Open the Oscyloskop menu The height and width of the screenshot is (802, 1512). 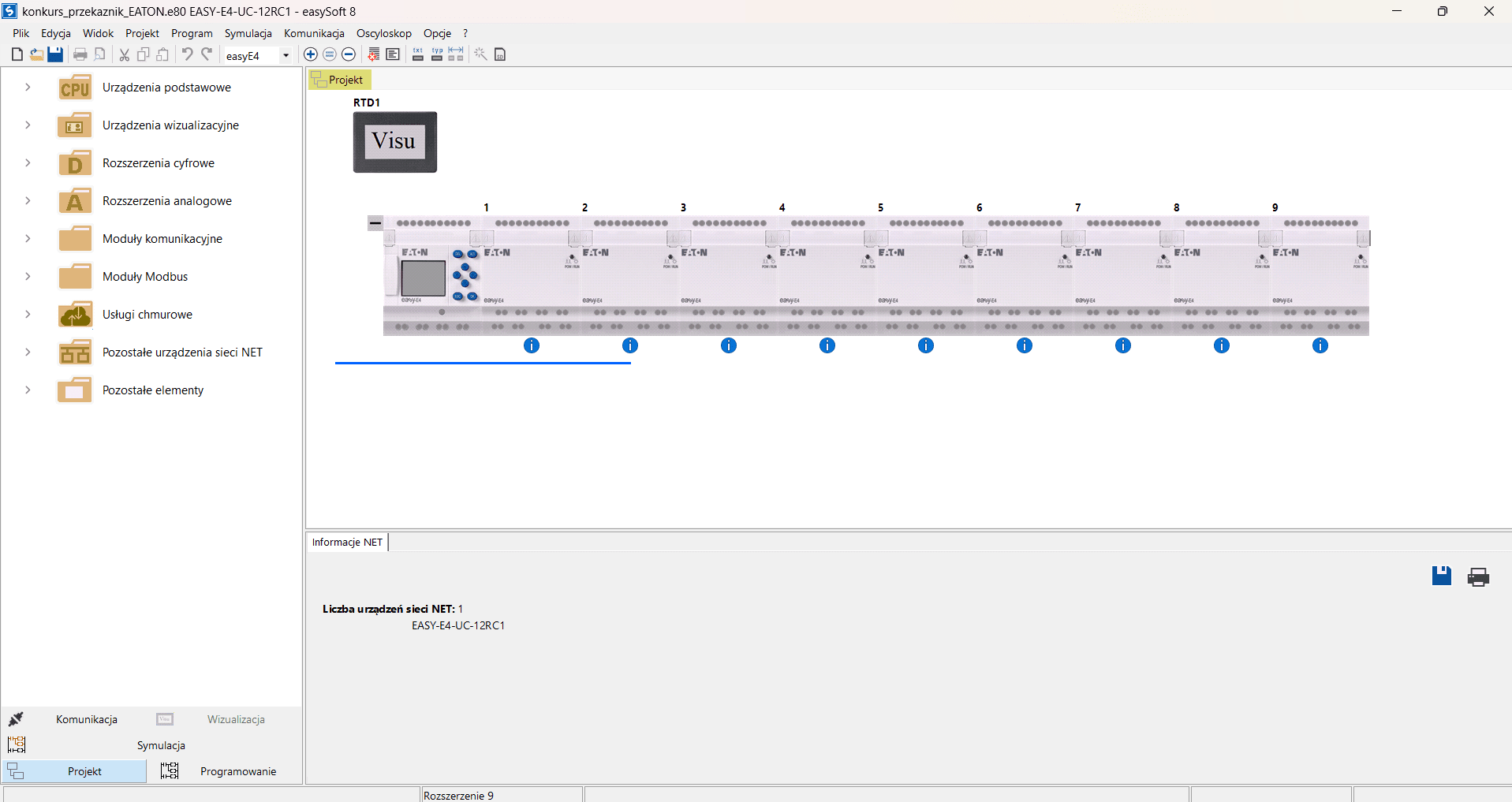tap(383, 33)
